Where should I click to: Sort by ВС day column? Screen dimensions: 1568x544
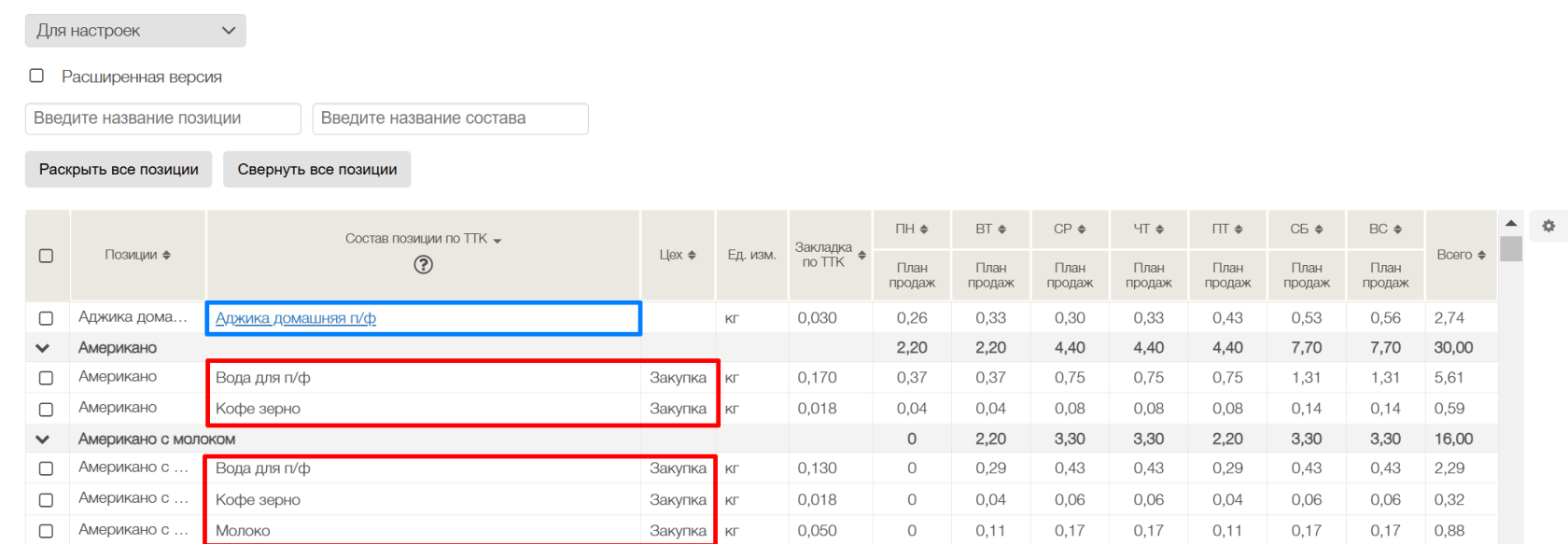click(1397, 229)
